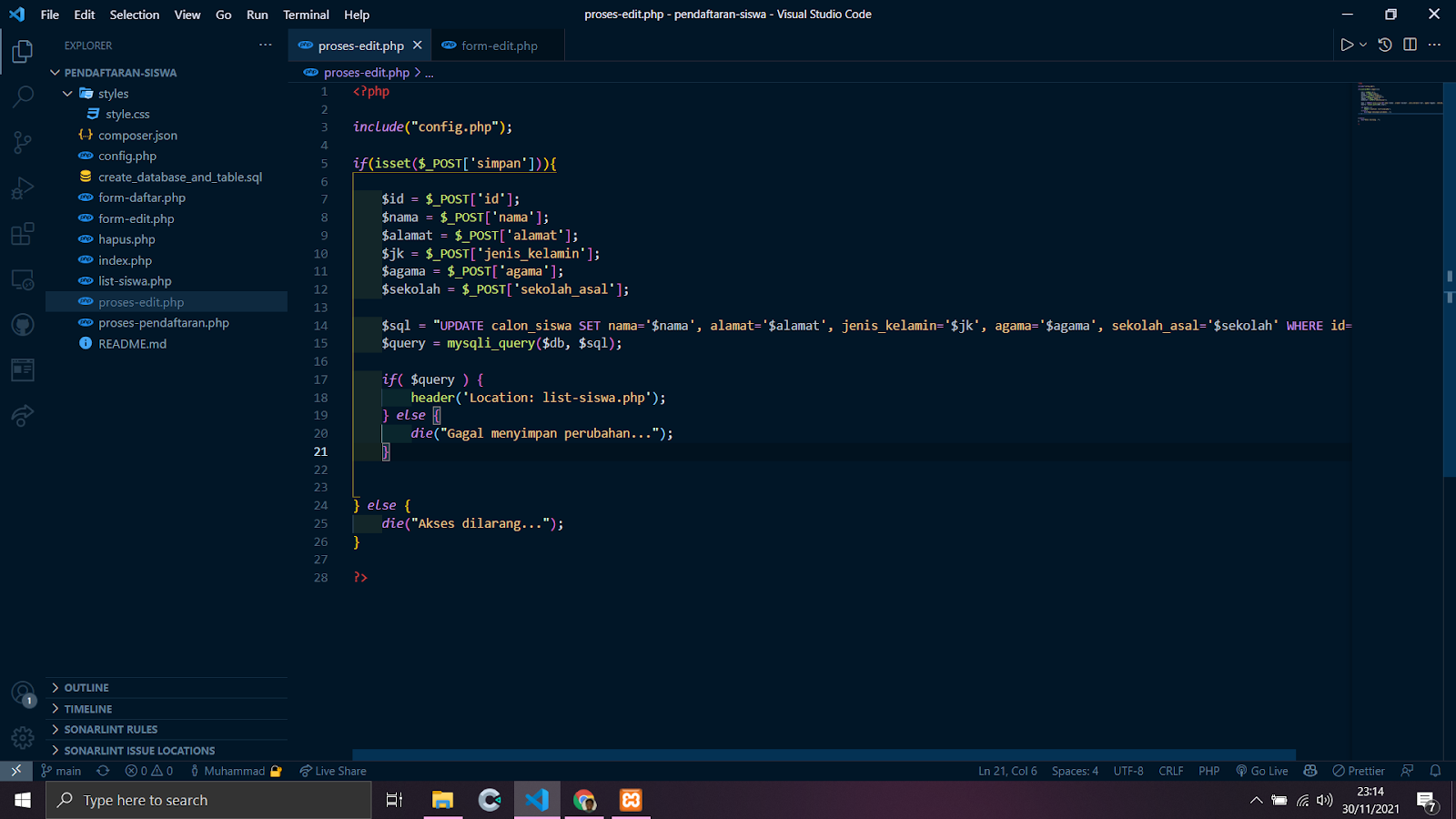
Task: Split the editor to the right
Action: click(x=1410, y=45)
